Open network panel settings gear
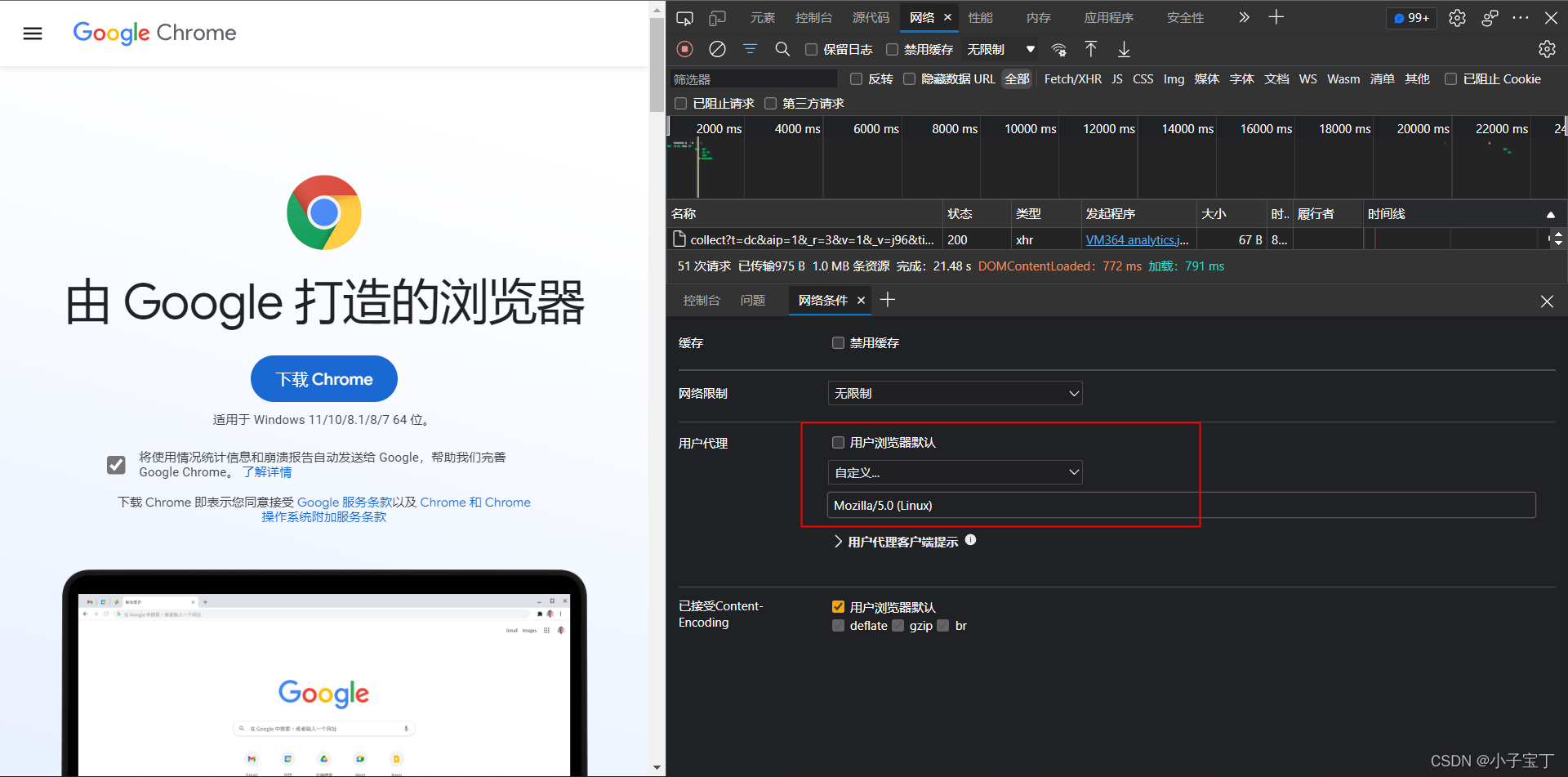 pyautogui.click(x=1547, y=49)
